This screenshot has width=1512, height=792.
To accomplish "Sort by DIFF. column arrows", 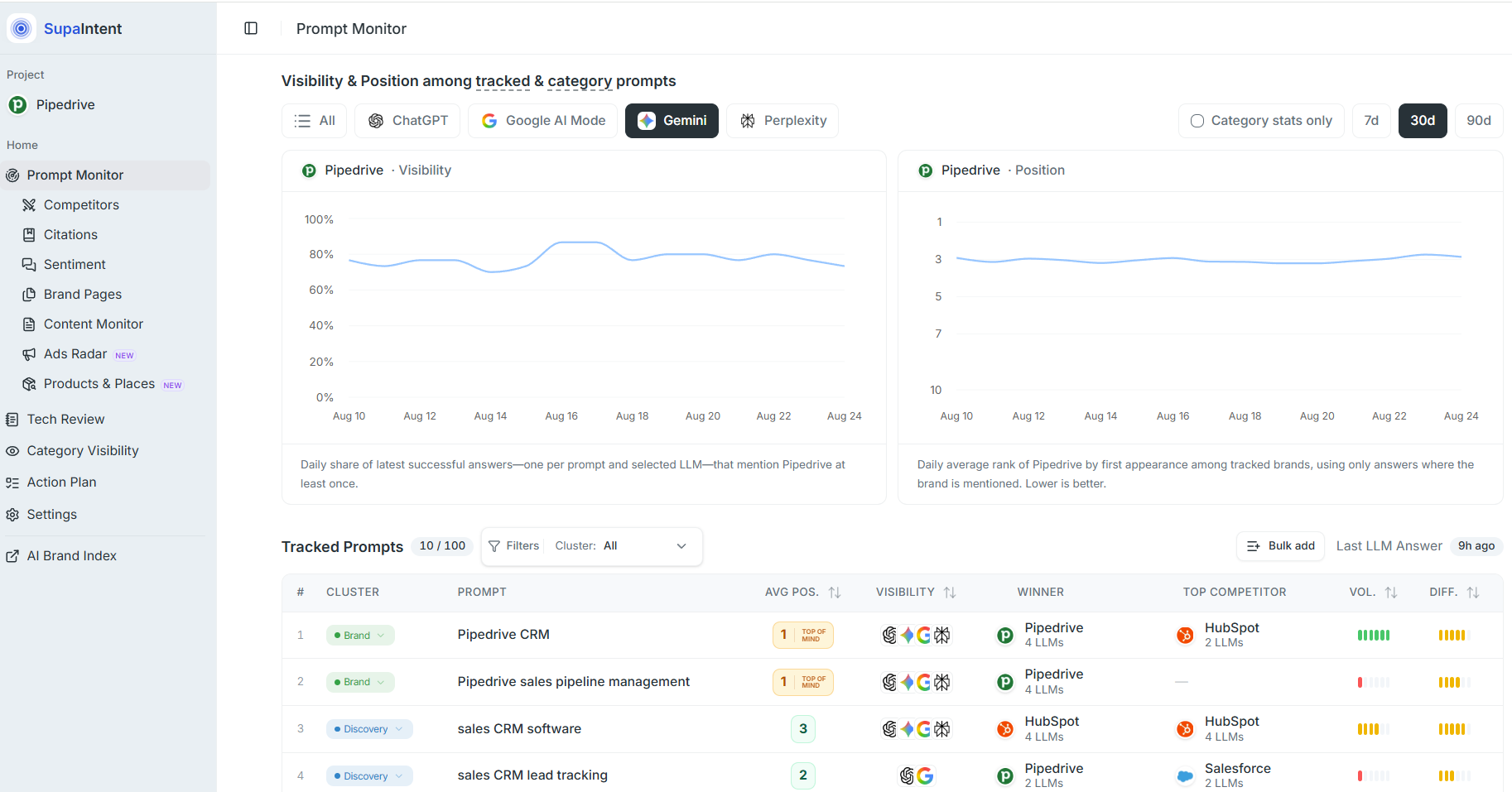I will tap(1473, 593).
